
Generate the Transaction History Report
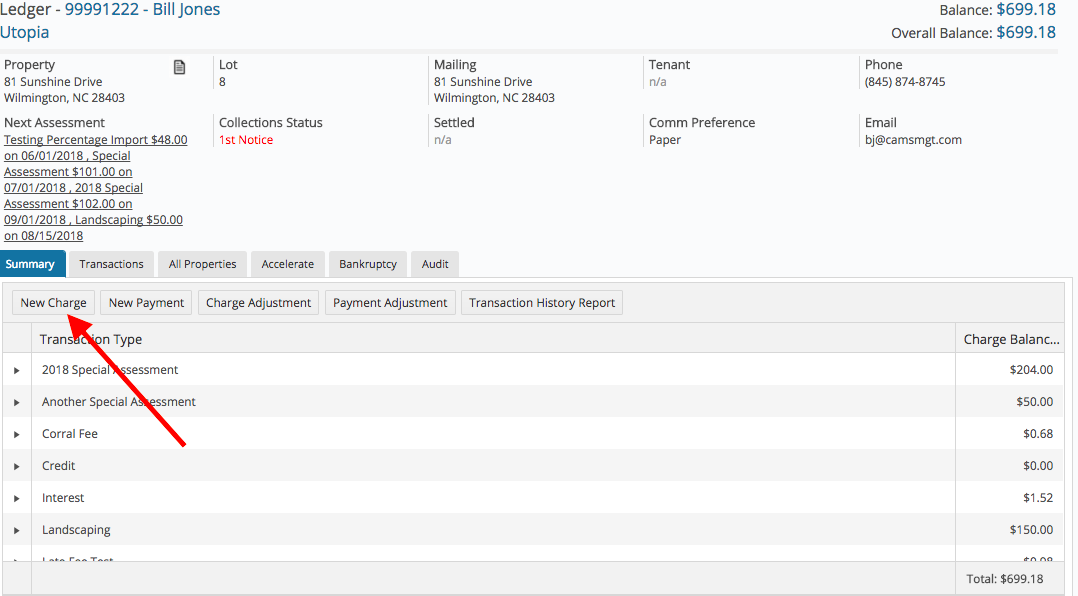pos(542,302)
